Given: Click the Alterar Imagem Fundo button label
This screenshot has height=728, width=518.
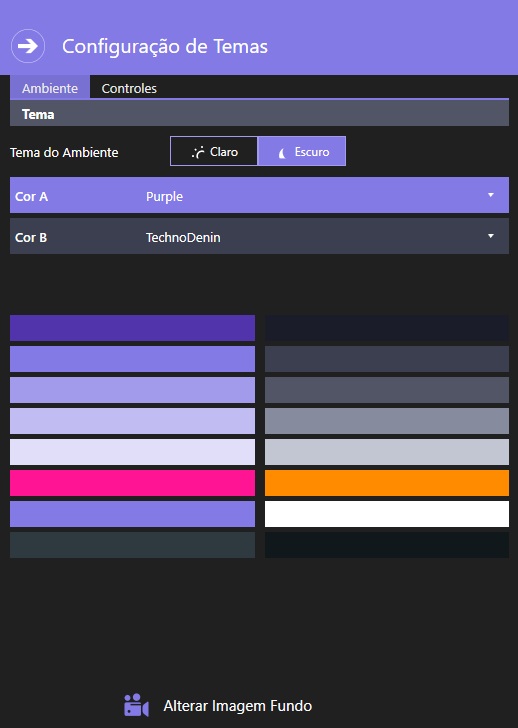Looking at the screenshot, I should [238, 706].
